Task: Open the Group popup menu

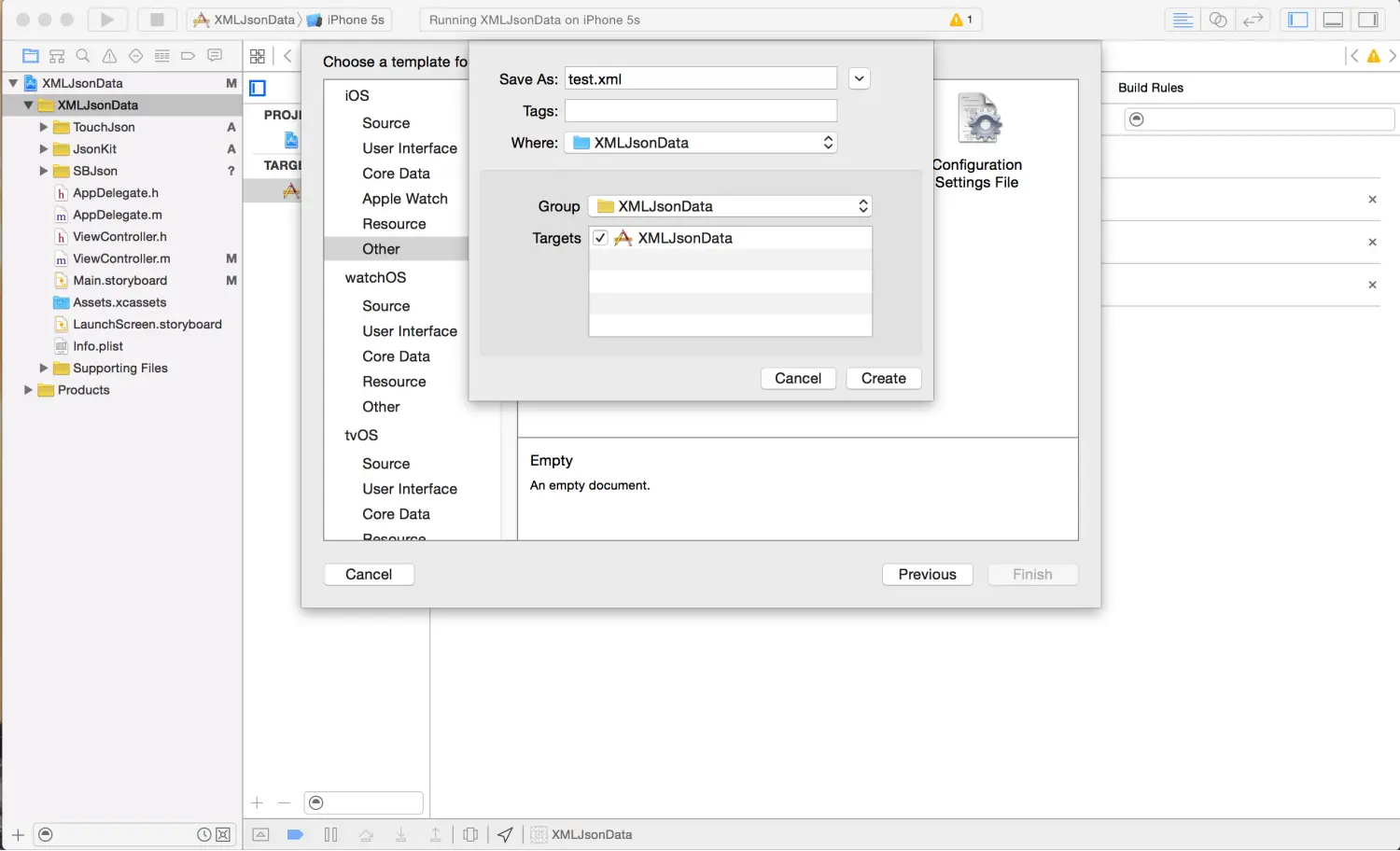Action: coord(731,206)
